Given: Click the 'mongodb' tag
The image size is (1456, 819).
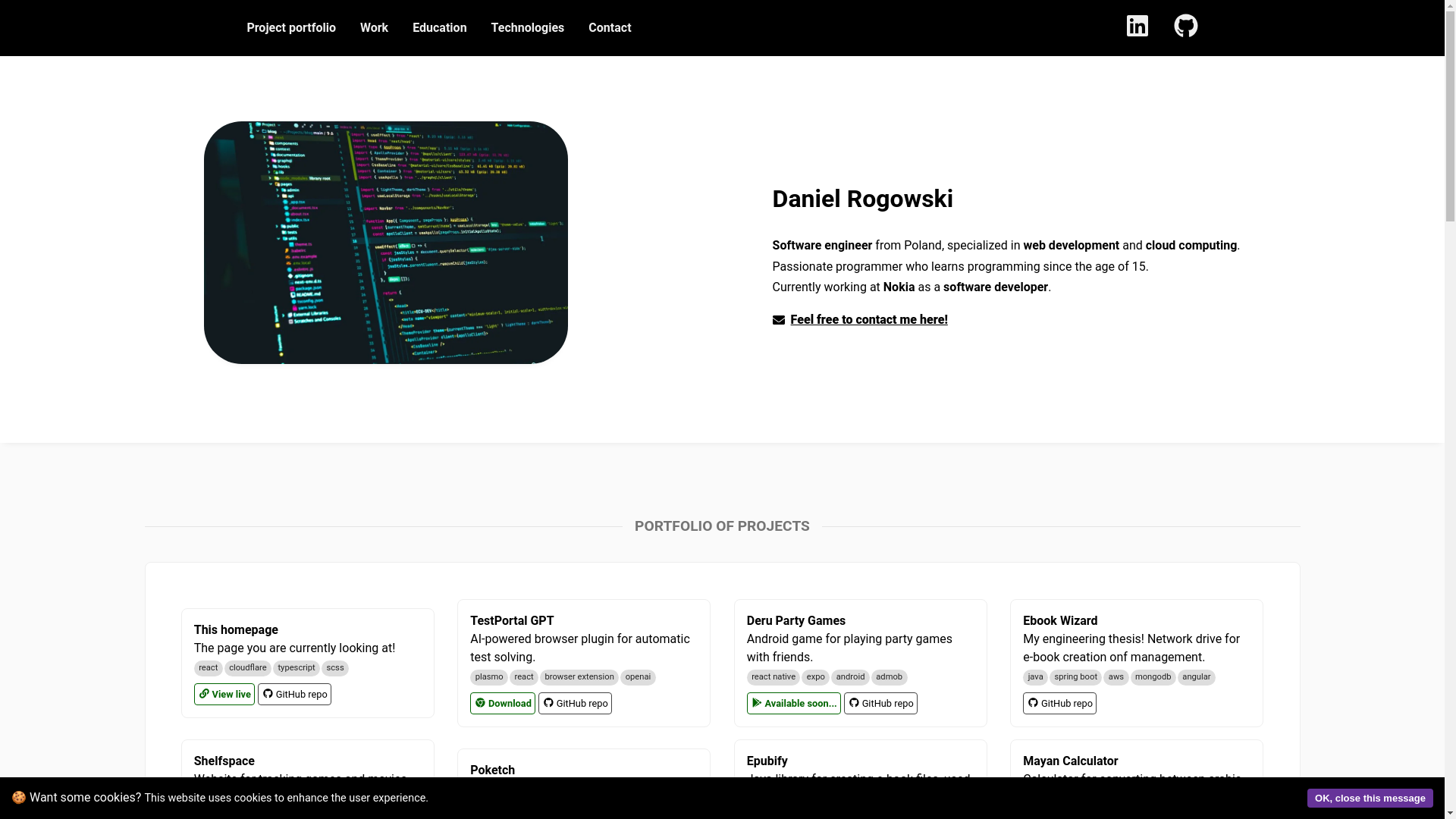Looking at the screenshot, I should [x=1153, y=677].
